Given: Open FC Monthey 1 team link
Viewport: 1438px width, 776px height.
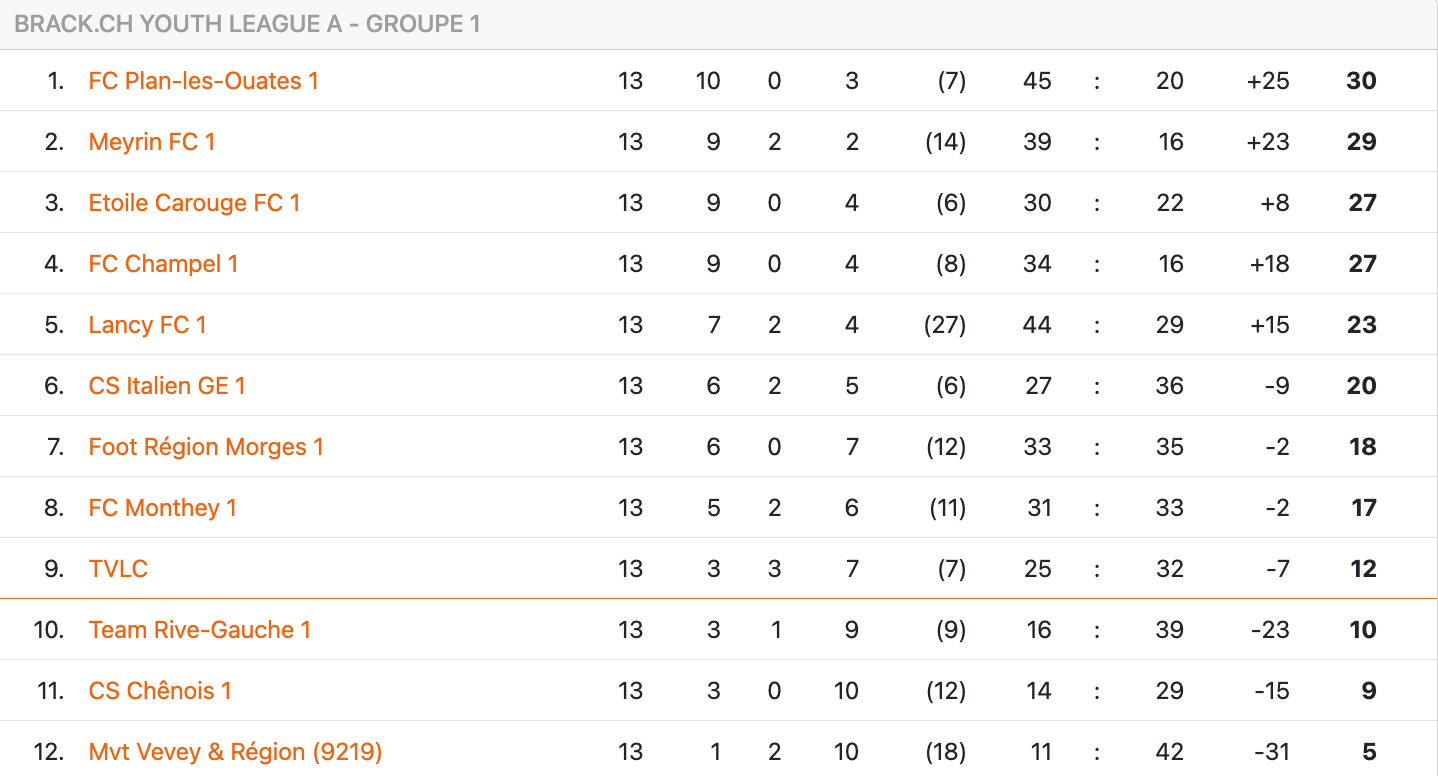Looking at the screenshot, I should pos(162,508).
